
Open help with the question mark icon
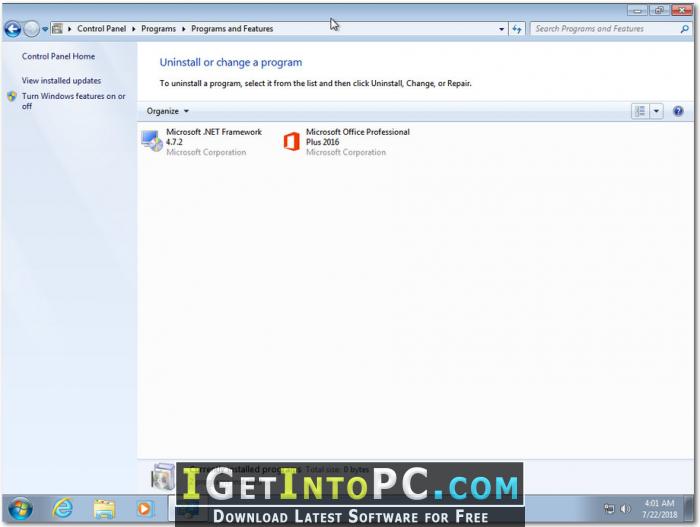(x=678, y=111)
